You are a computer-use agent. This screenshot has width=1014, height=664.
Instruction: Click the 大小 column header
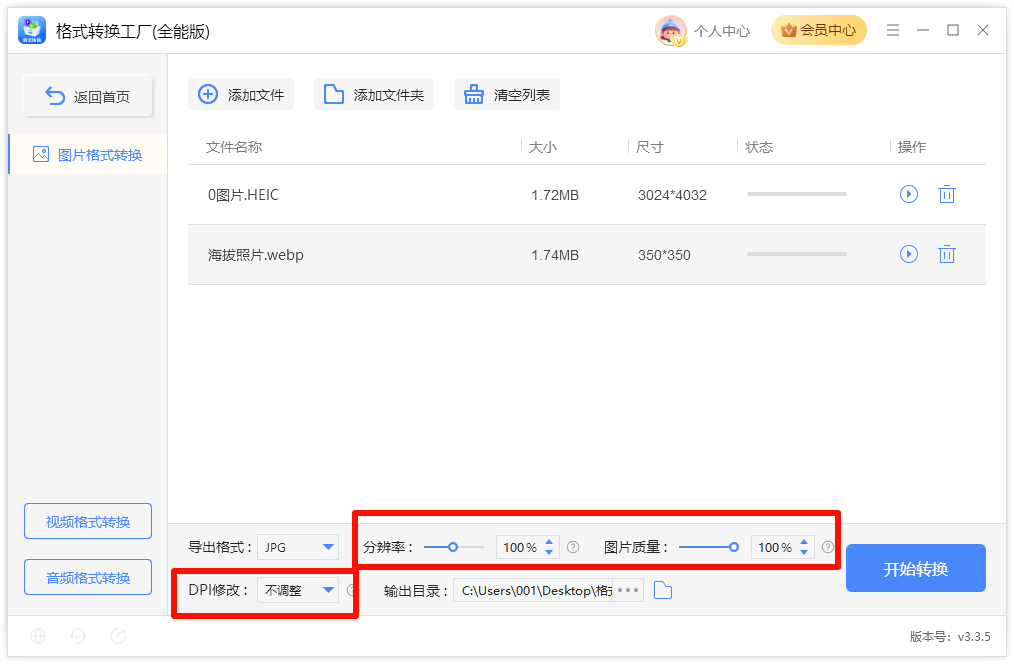(x=543, y=147)
